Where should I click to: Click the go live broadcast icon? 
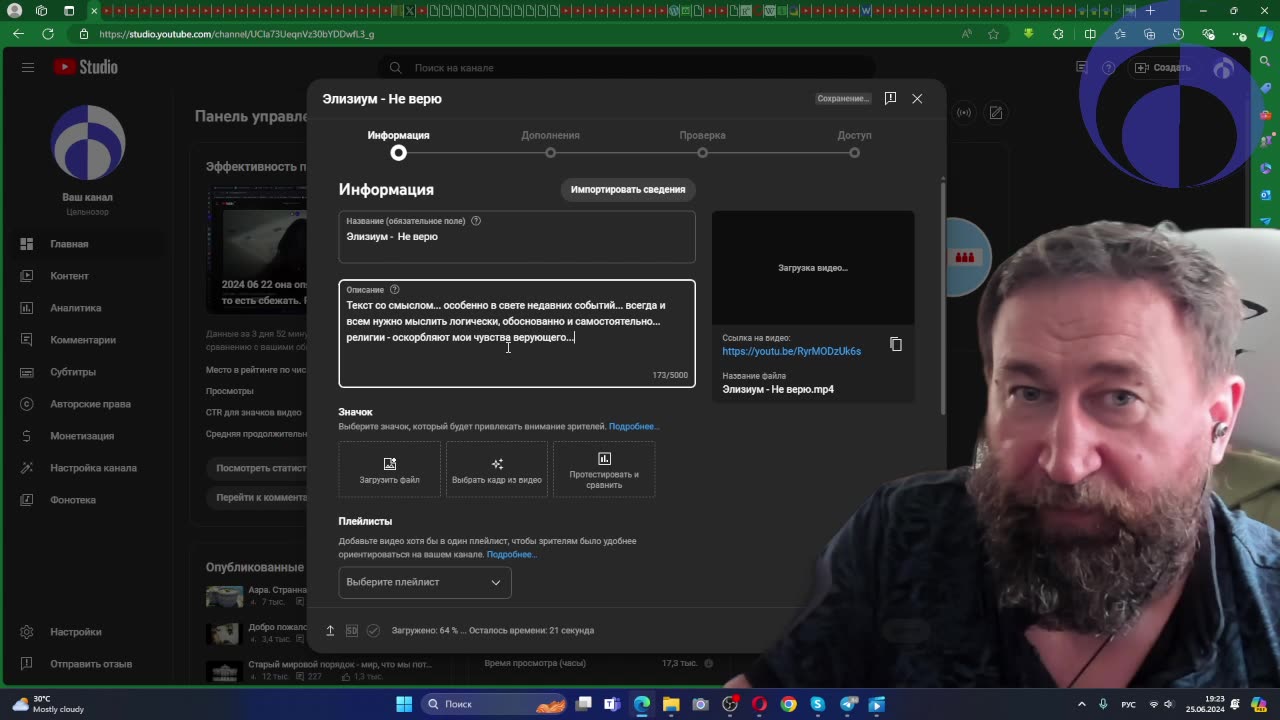point(964,113)
